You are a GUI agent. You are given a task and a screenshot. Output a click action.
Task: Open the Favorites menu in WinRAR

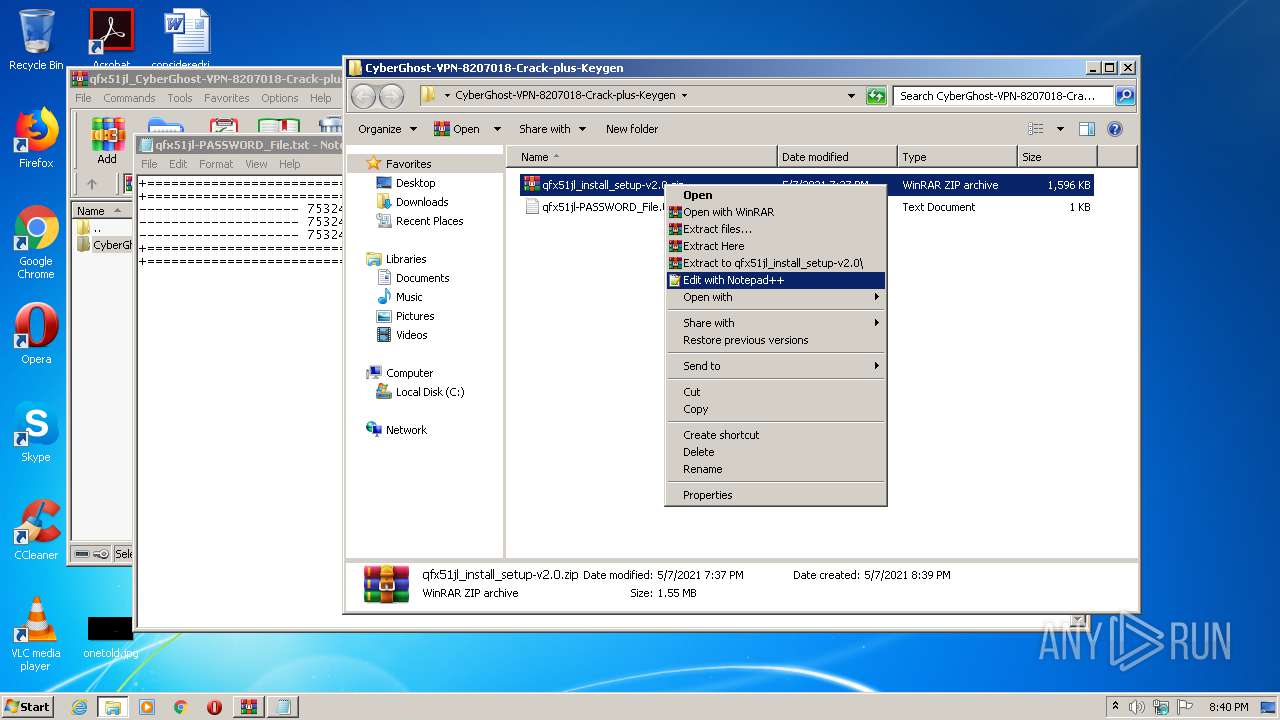227,98
